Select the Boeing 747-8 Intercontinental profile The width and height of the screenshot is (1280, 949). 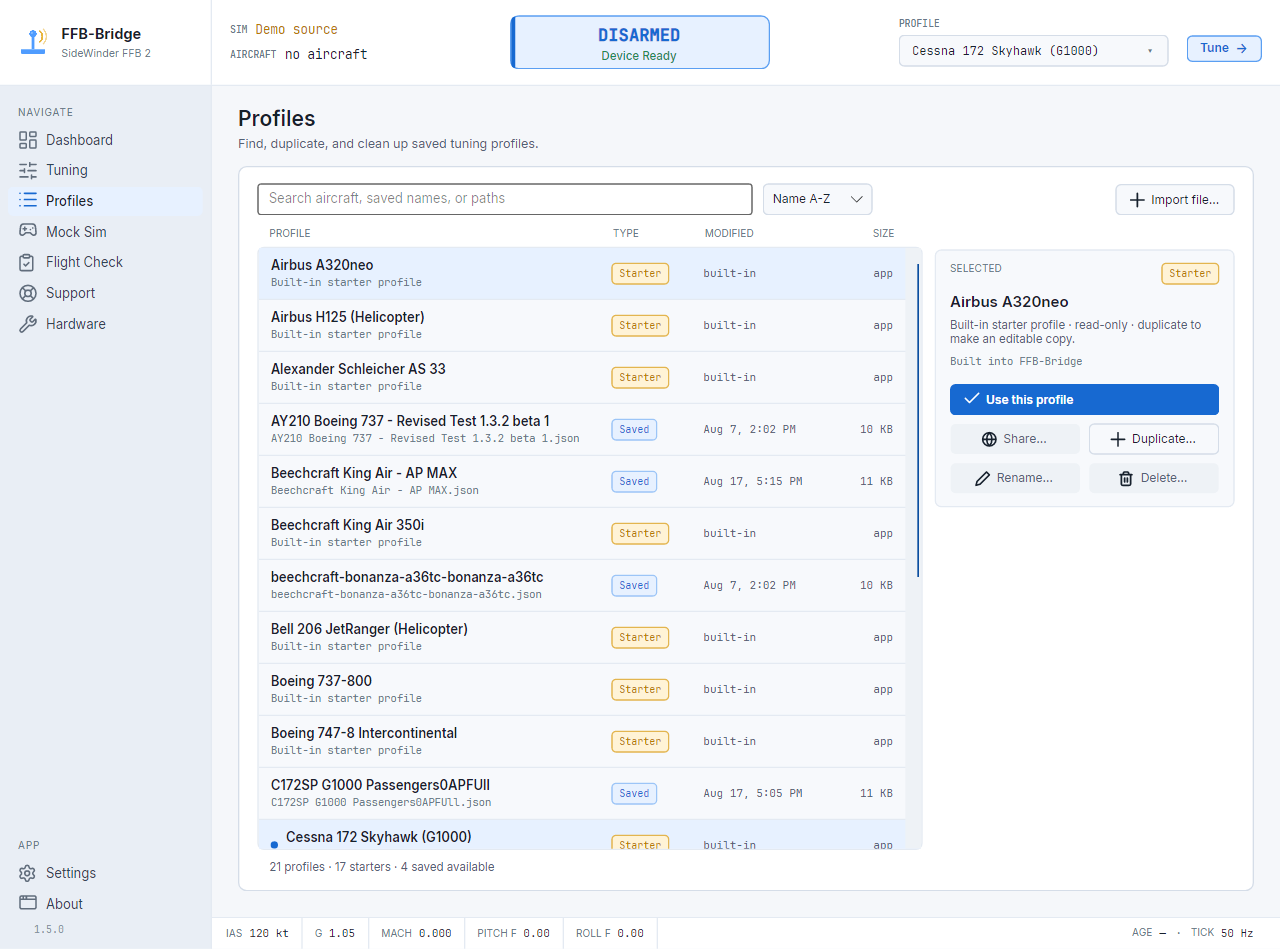(582, 742)
